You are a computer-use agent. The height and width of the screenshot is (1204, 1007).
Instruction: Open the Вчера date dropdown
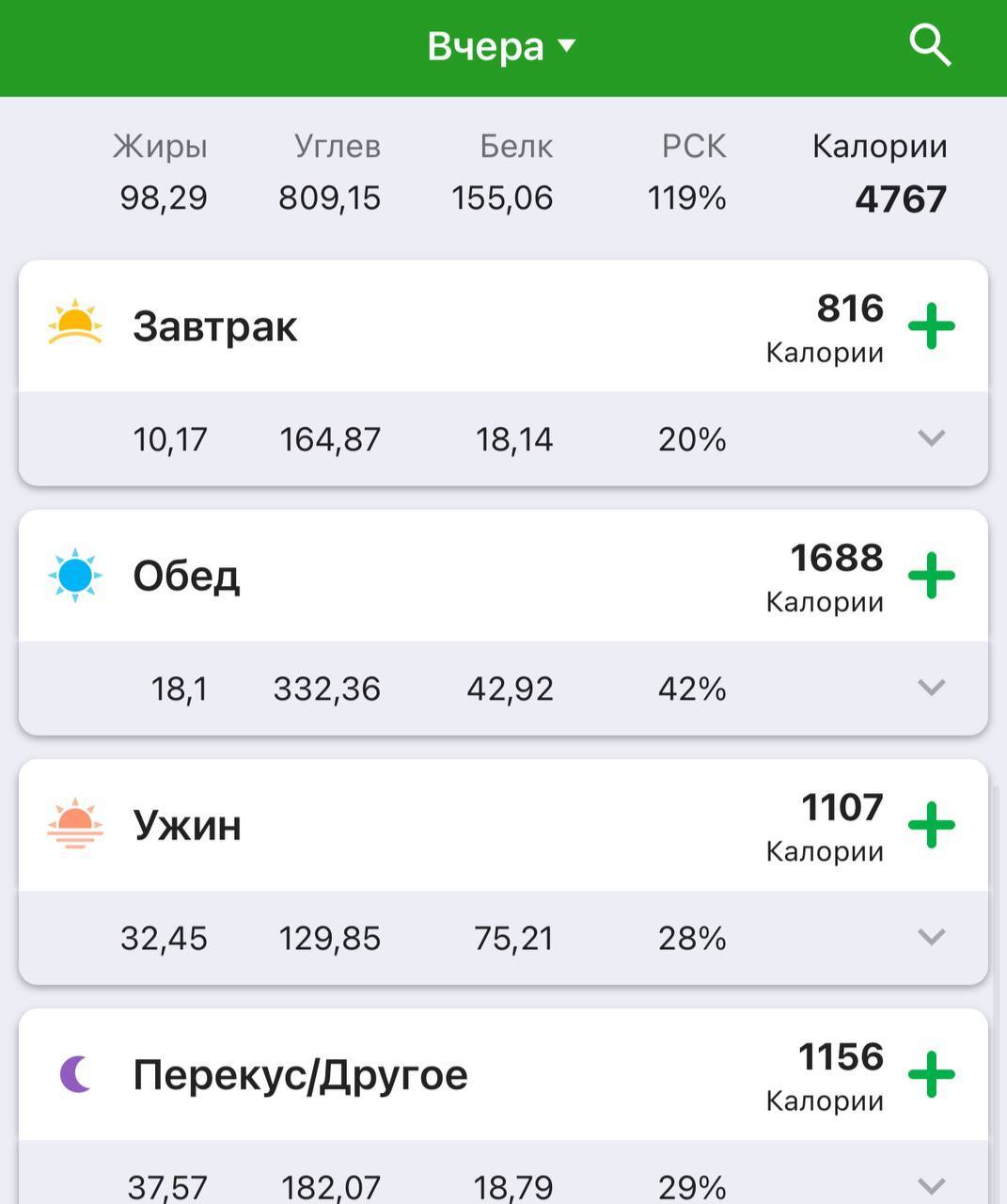point(500,46)
